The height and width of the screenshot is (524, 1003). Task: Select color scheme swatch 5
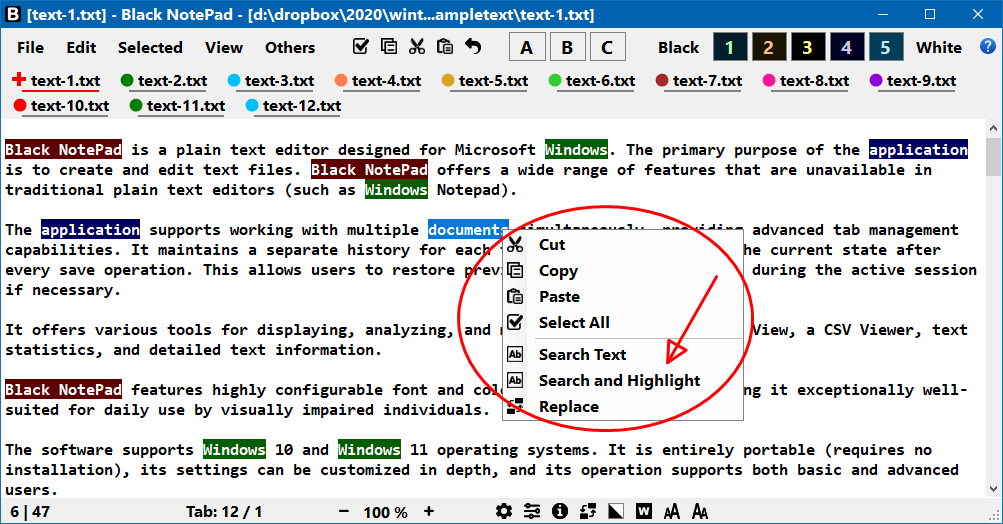pyautogui.click(x=885, y=47)
